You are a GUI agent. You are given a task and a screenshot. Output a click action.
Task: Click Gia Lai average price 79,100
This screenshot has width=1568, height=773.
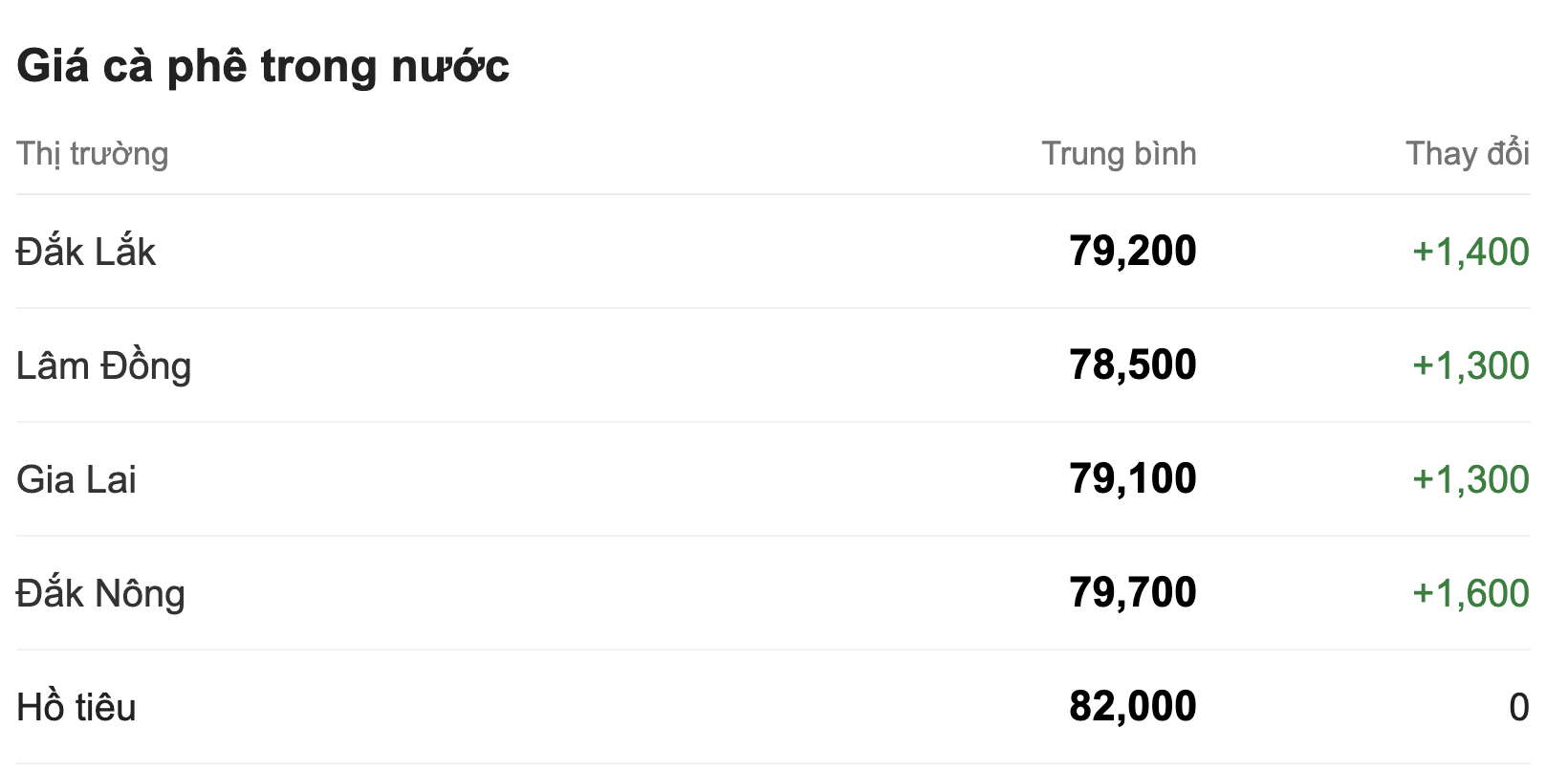pos(1132,479)
